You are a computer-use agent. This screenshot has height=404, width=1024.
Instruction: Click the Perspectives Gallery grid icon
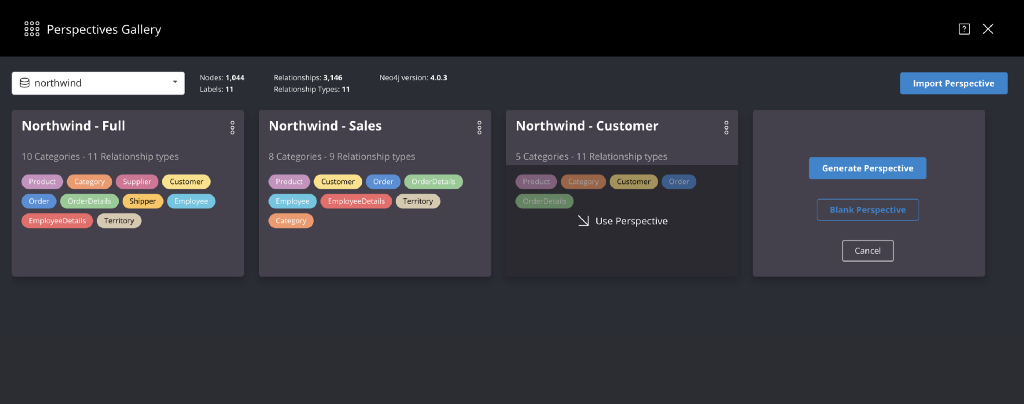click(32, 29)
